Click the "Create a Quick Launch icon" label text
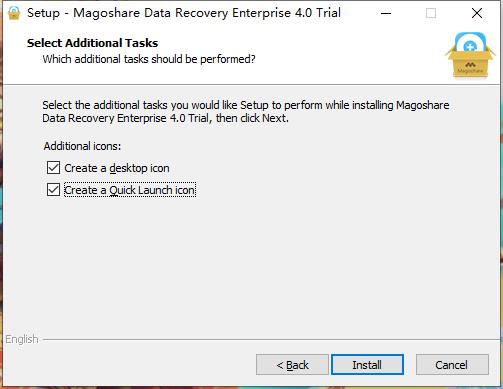The height and width of the screenshot is (389, 503). [x=130, y=190]
